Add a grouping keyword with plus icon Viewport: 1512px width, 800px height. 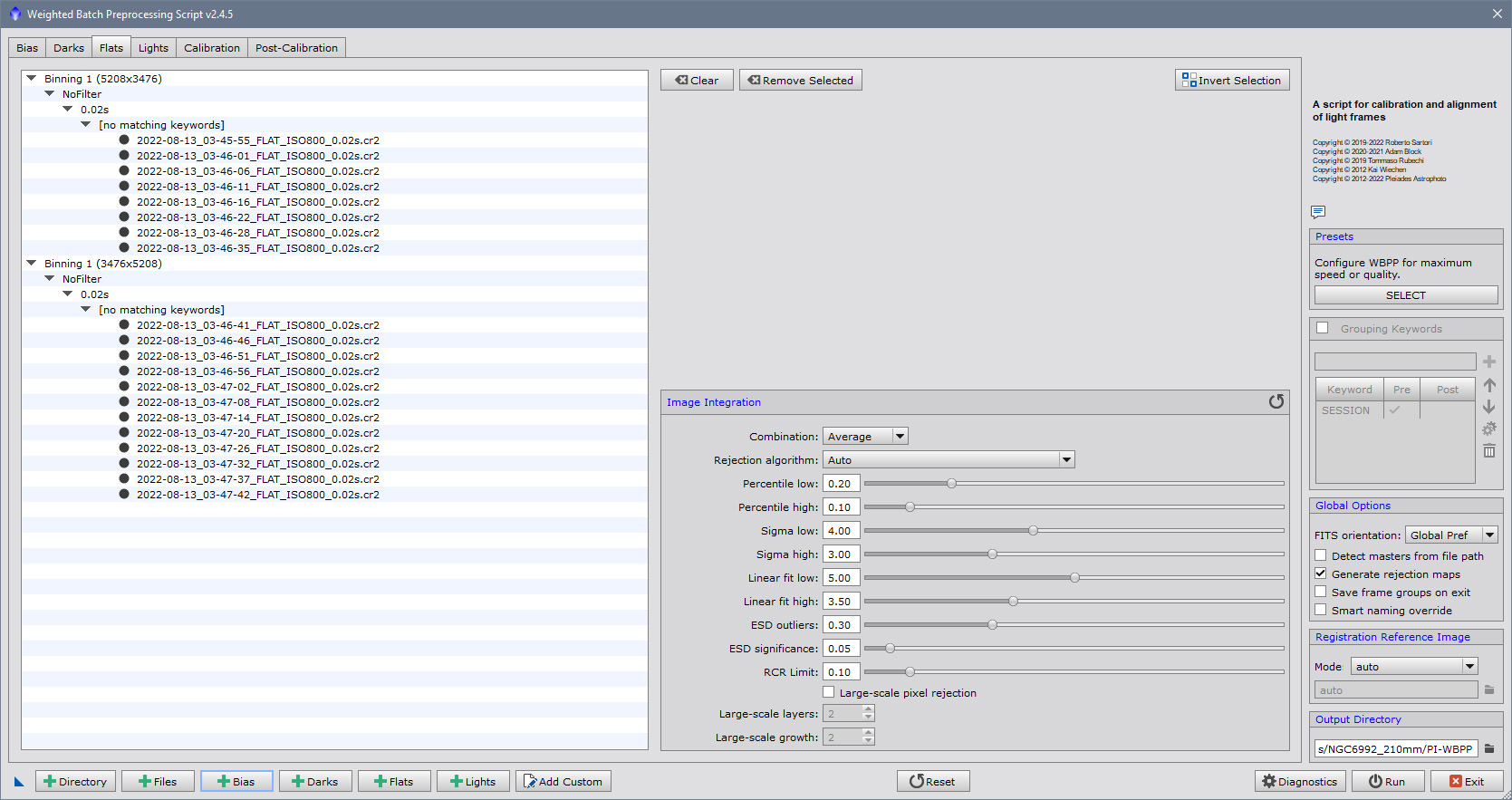[x=1489, y=361]
